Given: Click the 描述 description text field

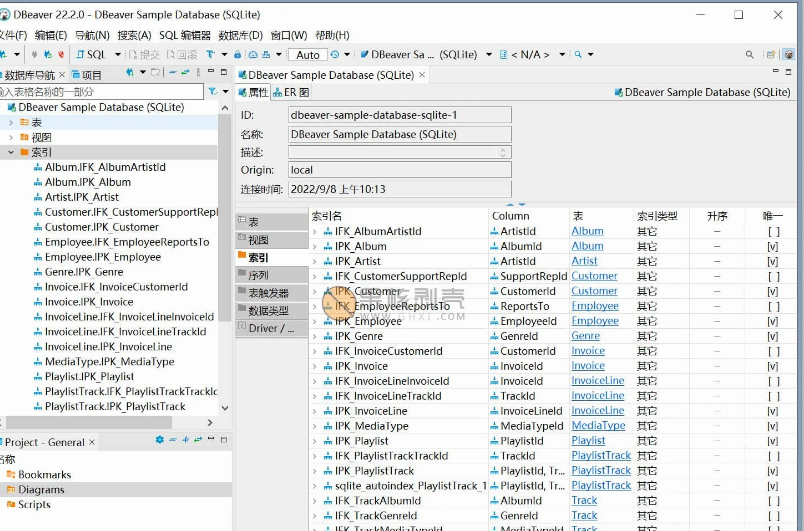Looking at the screenshot, I should click(x=400, y=152).
